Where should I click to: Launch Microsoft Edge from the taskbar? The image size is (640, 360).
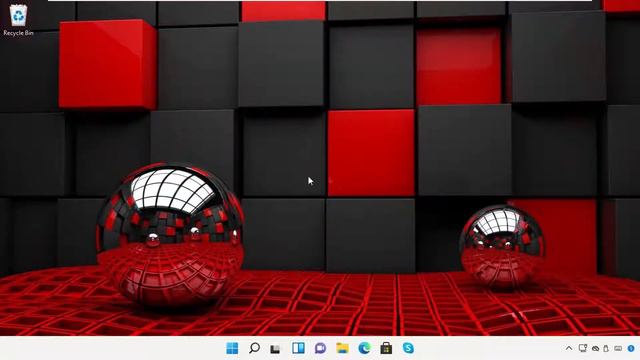tap(364, 348)
